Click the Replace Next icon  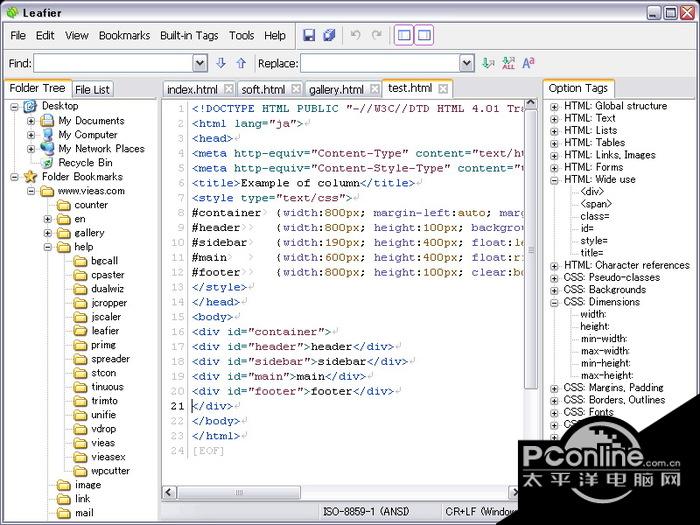(x=488, y=63)
